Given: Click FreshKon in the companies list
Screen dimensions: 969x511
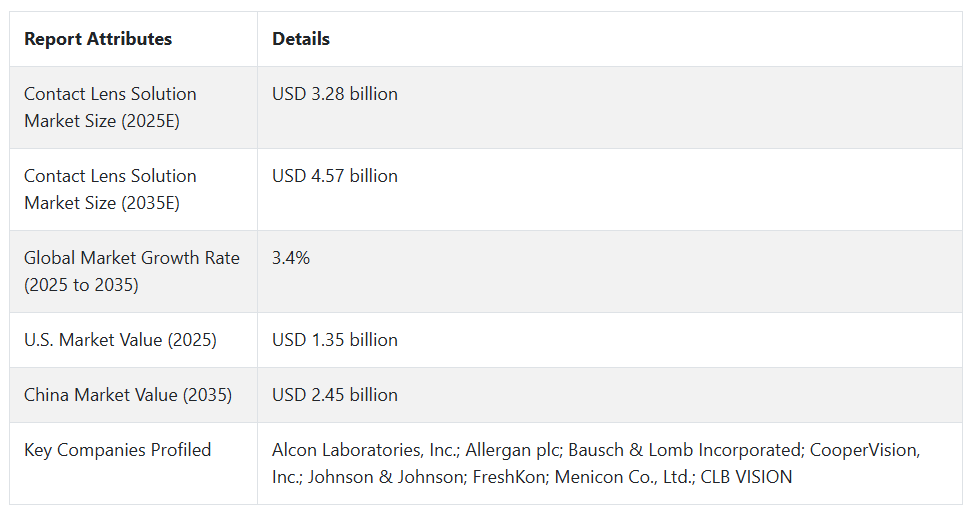Looking at the screenshot, I should coord(510,477).
